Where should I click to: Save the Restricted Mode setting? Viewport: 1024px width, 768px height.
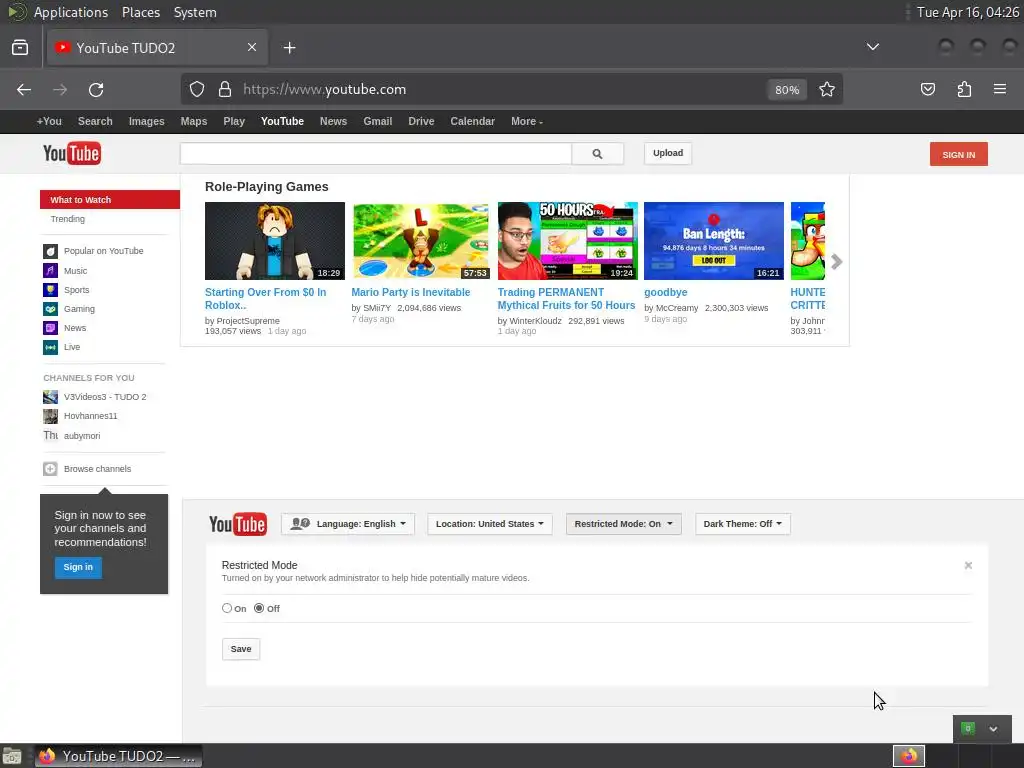241,649
